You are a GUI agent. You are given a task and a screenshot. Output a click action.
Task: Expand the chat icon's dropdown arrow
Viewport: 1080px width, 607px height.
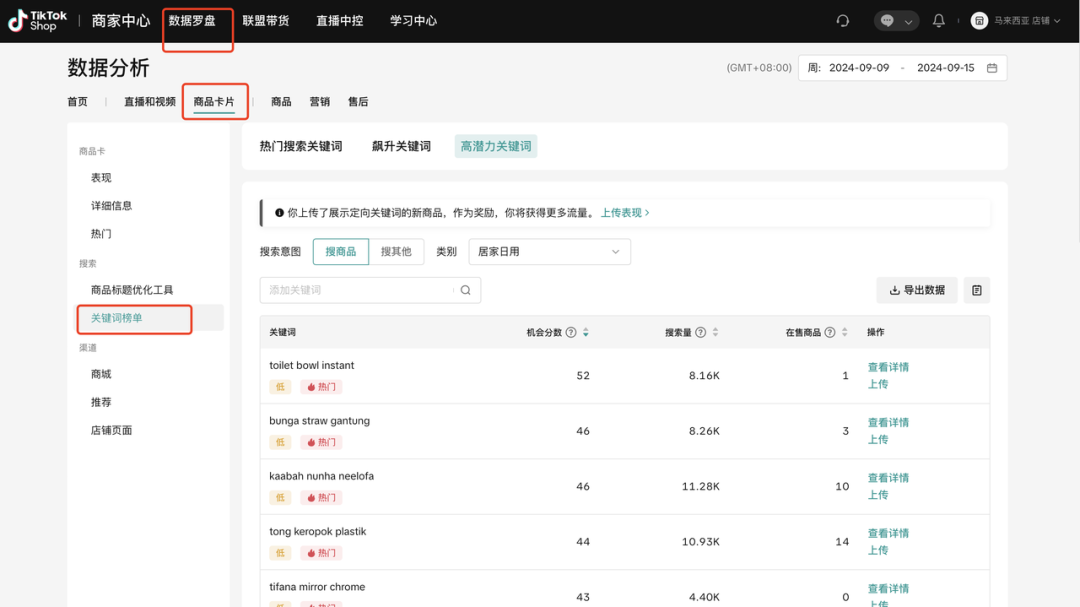pyautogui.click(x=908, y=20)
